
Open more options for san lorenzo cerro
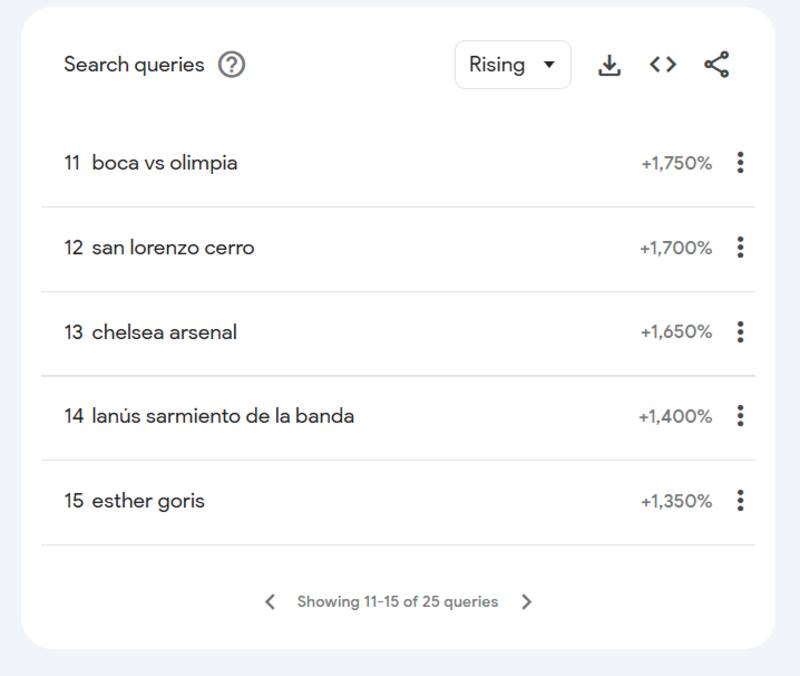click(740, 247)
